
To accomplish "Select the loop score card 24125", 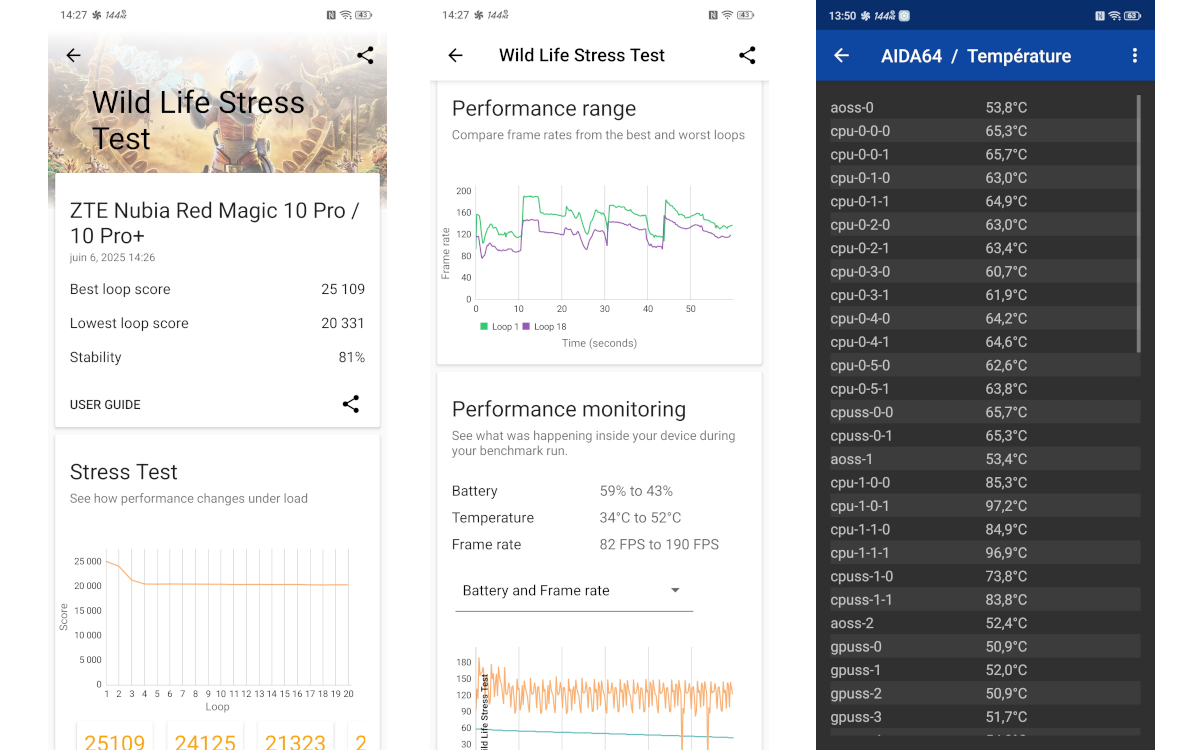I will (205, 738).
